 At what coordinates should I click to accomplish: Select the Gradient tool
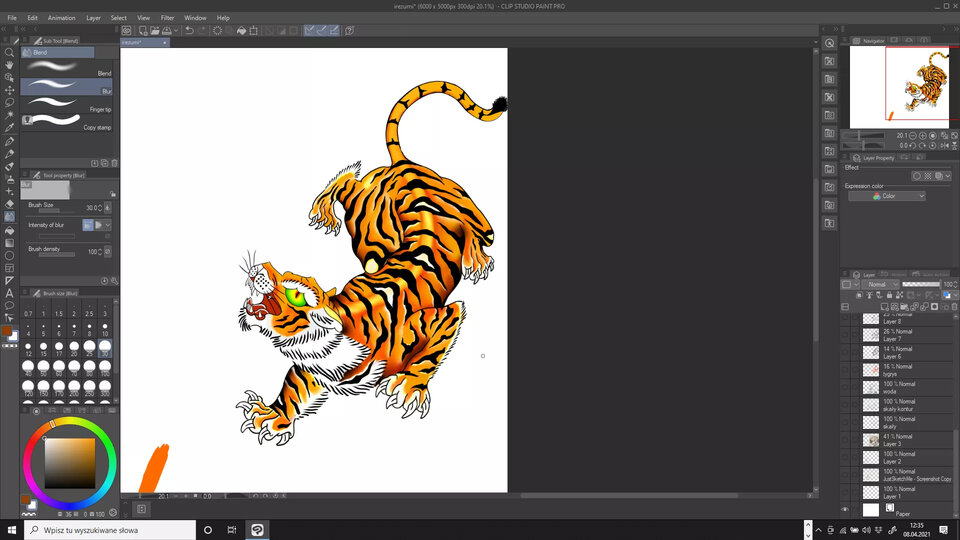pos(9,243)
